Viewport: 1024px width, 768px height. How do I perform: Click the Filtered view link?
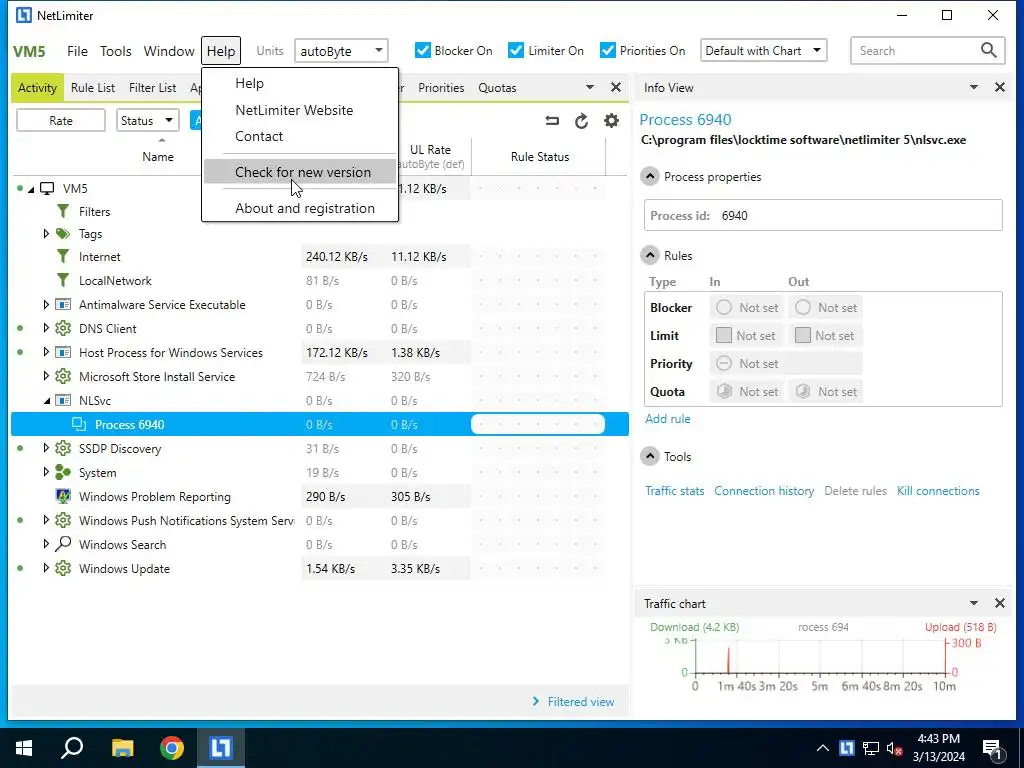(581, 701)
